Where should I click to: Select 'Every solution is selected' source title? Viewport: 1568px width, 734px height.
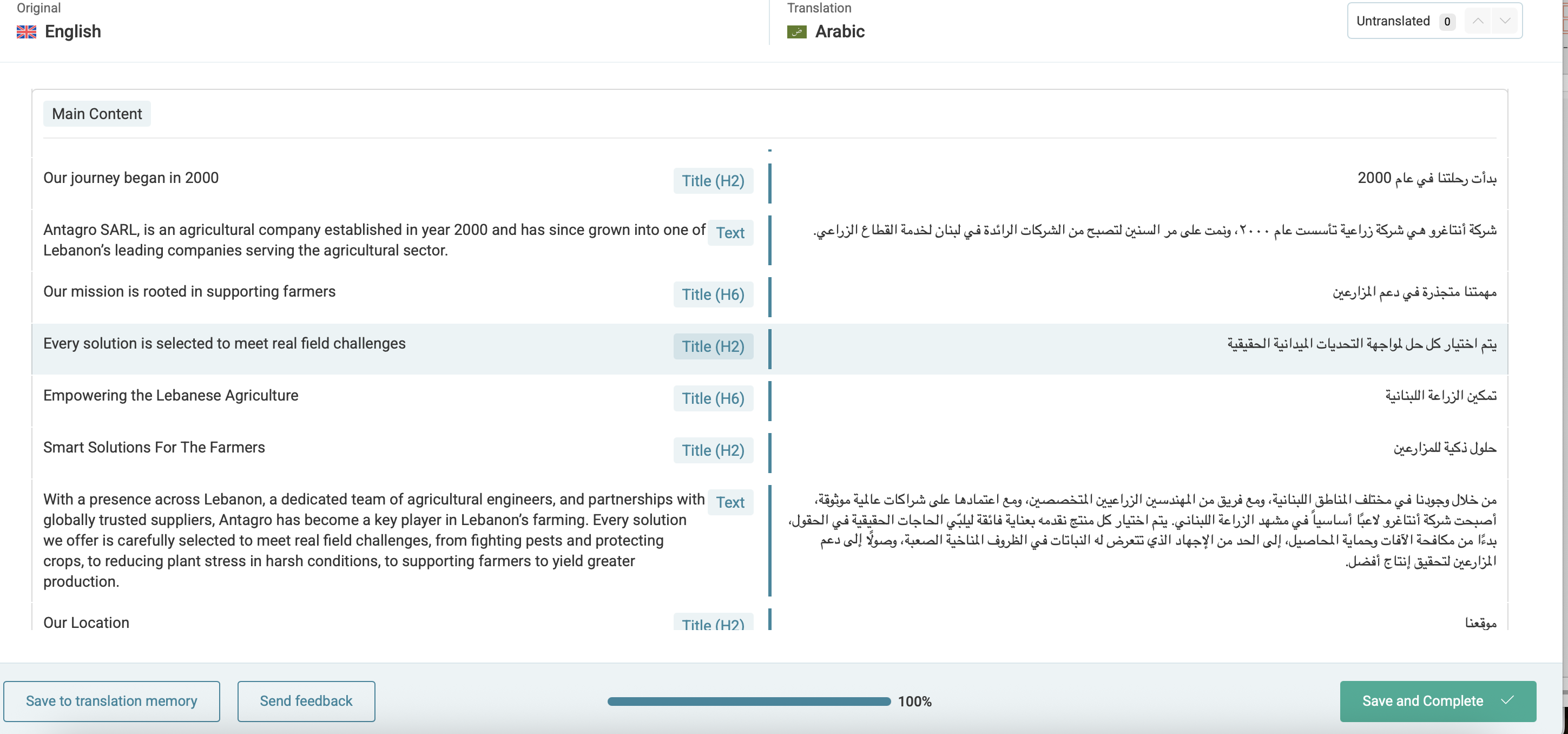tap(224, 344)
